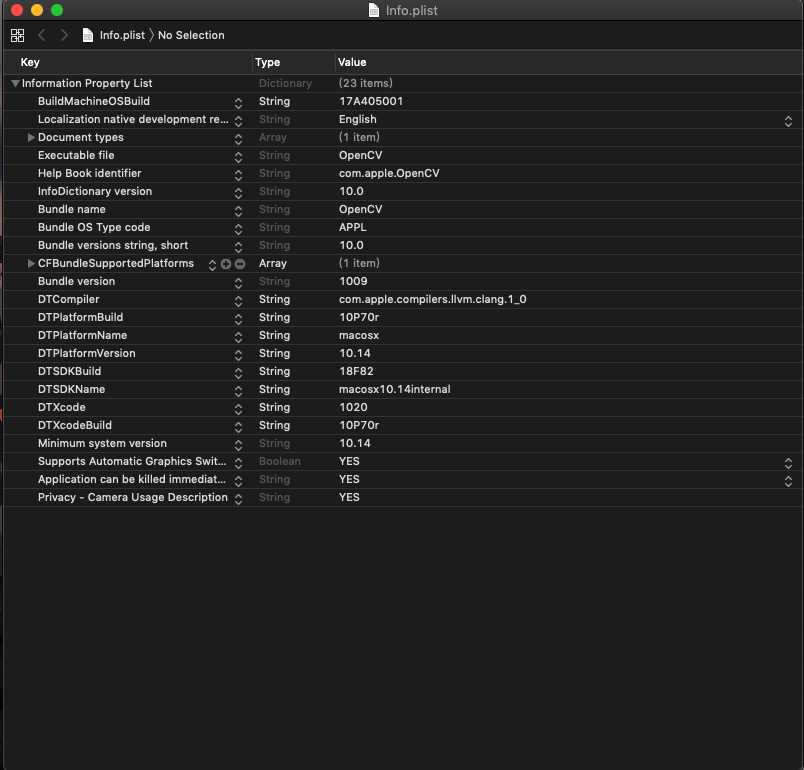
Task: Select the Privacy - Camera Usage Description key
Action: tap(132, 497)
